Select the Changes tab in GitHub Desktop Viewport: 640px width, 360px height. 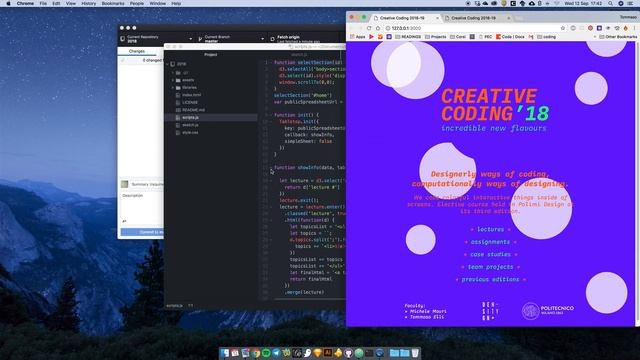tap(137, 51)
